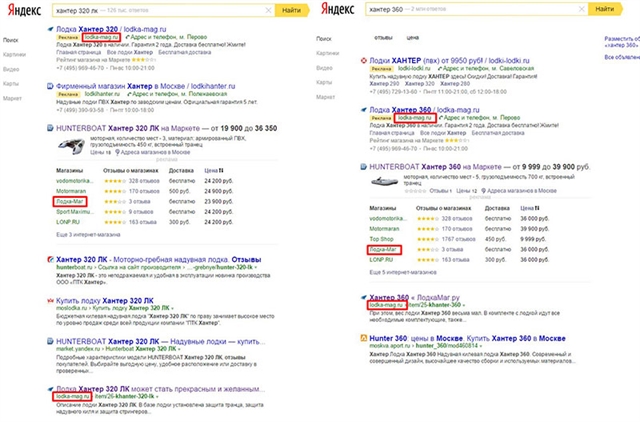Image resolution: width=640 pixels, height=422 pixels.
Task: Click the favicon next to 'HUNTERBOAT Хантер 360 на Маркете'
Action: (363, 164)
